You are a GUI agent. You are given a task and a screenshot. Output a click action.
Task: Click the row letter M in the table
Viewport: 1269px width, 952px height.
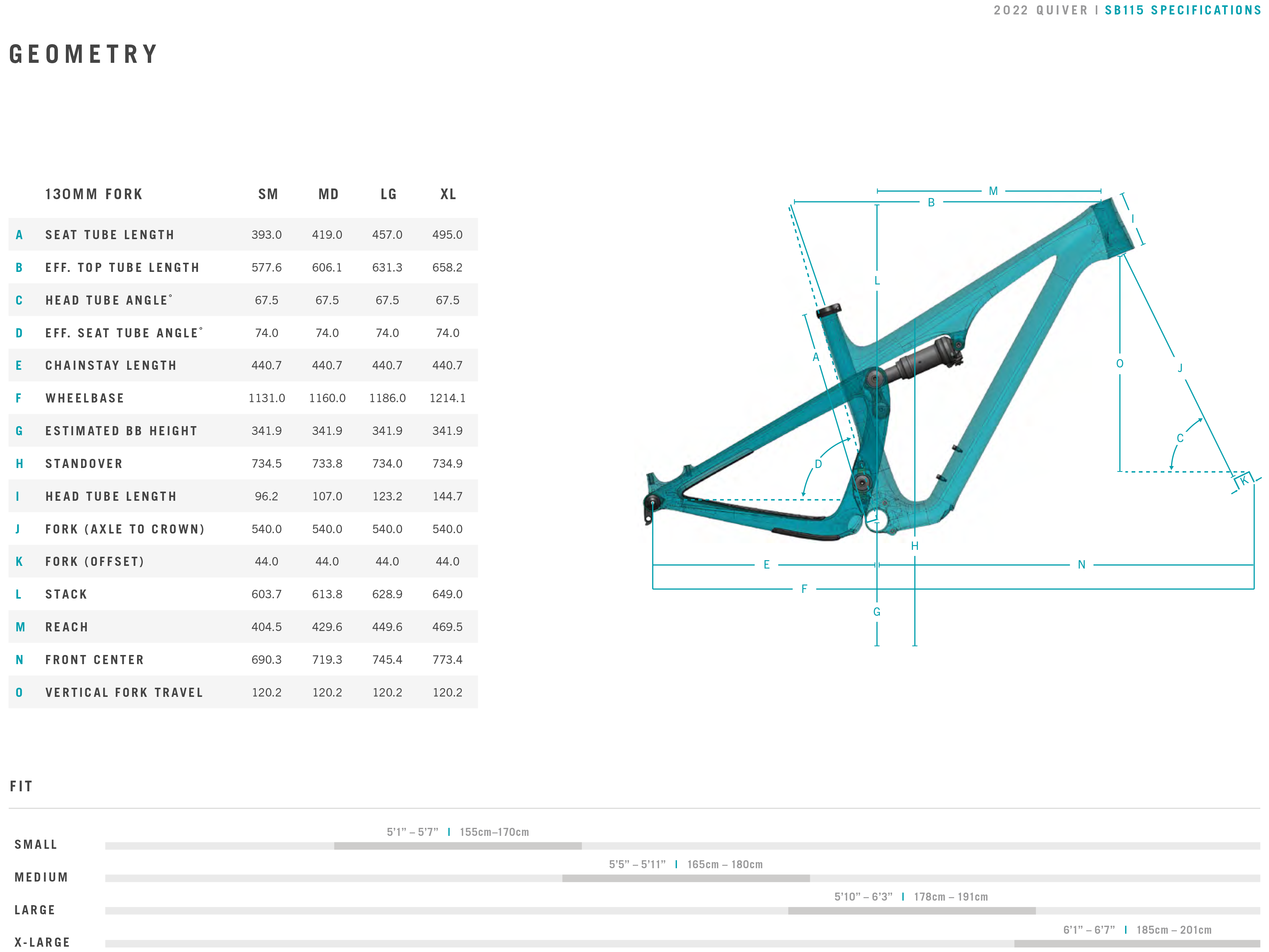(20, 627)
